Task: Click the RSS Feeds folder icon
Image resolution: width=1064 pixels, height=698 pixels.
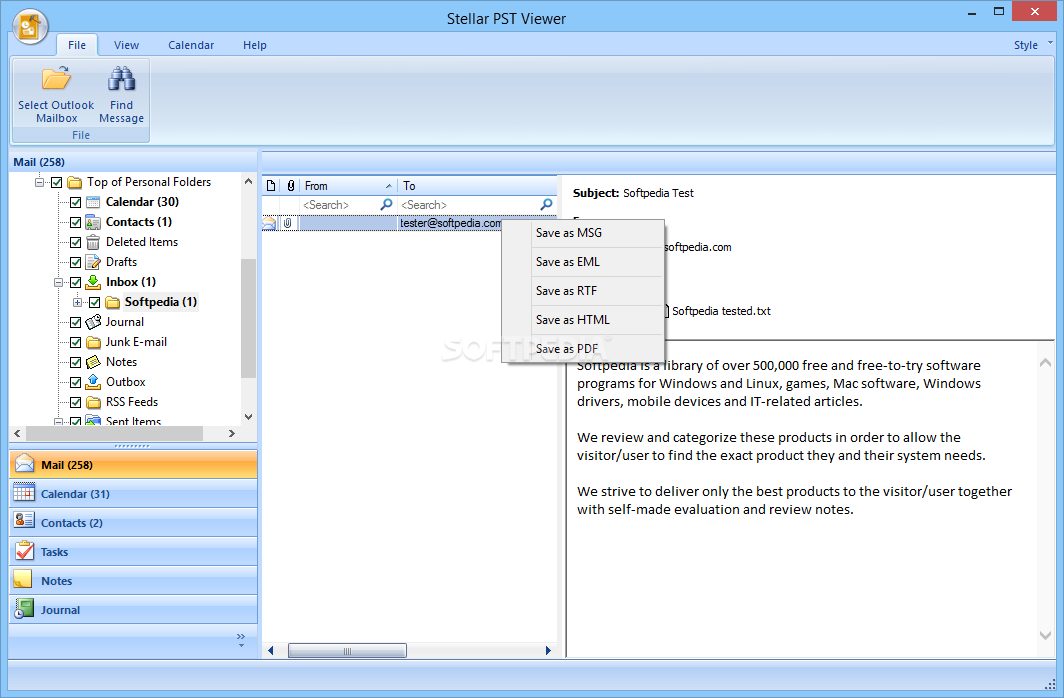Action: (94, 402)
